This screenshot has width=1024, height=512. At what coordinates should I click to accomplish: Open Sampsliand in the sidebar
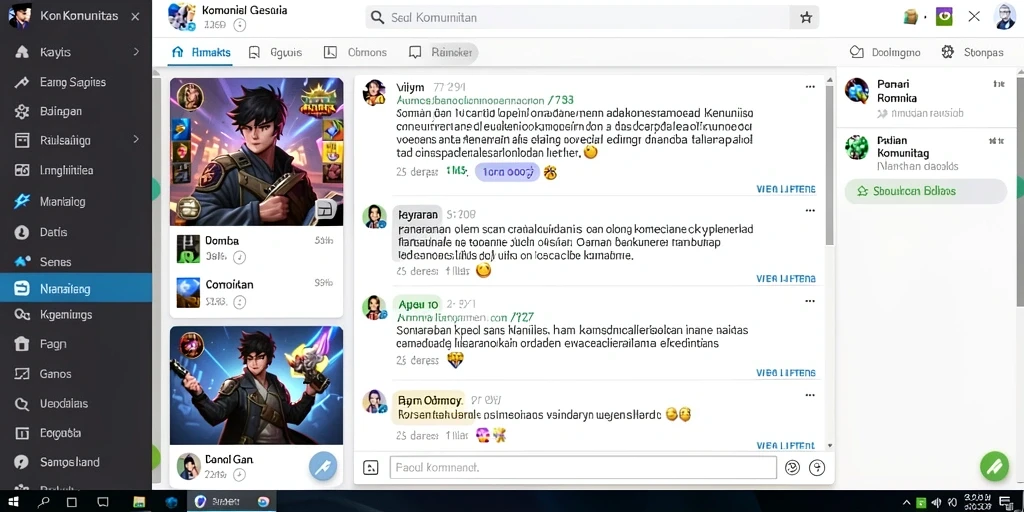[x=76, y=462]
